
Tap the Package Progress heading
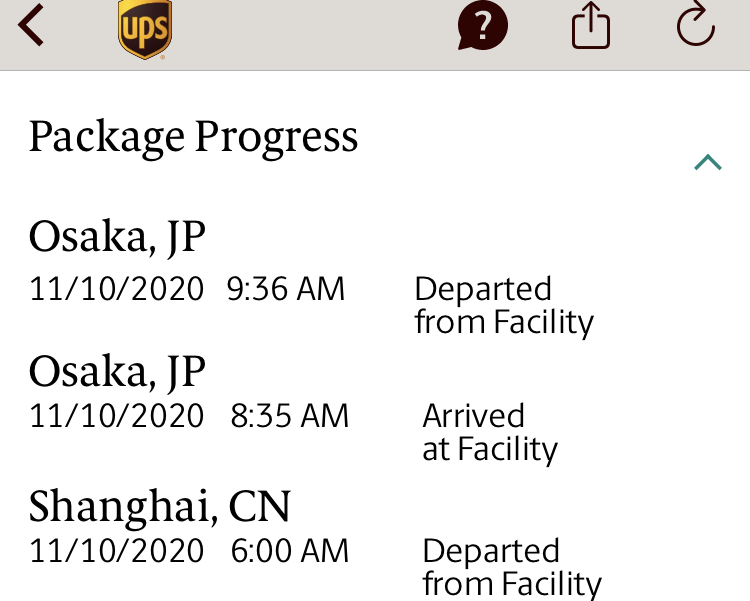click(x=193, y=136)
